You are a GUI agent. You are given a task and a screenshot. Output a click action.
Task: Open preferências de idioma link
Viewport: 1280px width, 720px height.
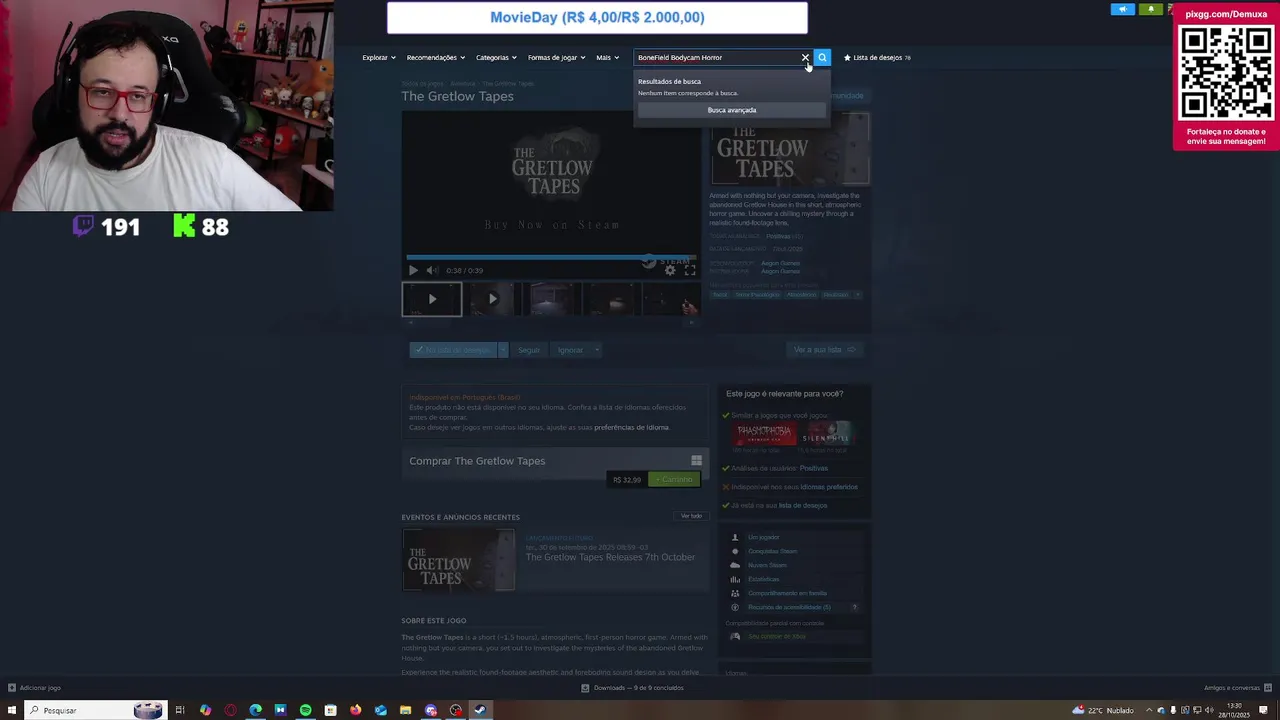tap(631, 427)
